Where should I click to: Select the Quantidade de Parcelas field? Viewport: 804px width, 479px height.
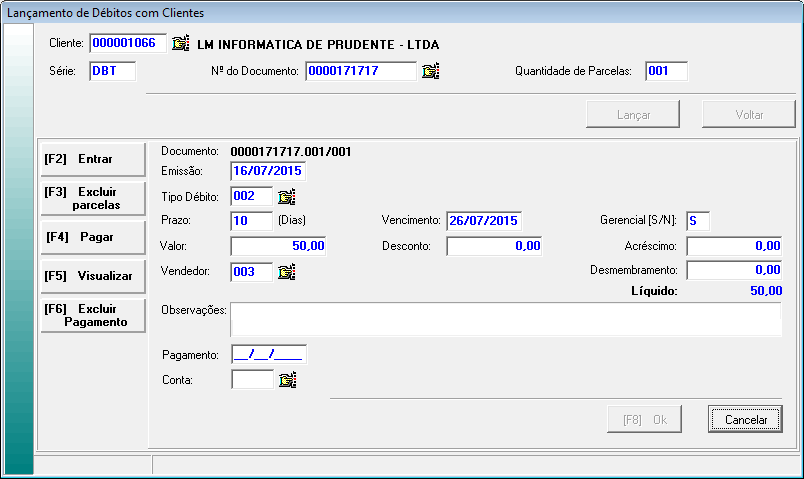(666, 71)
